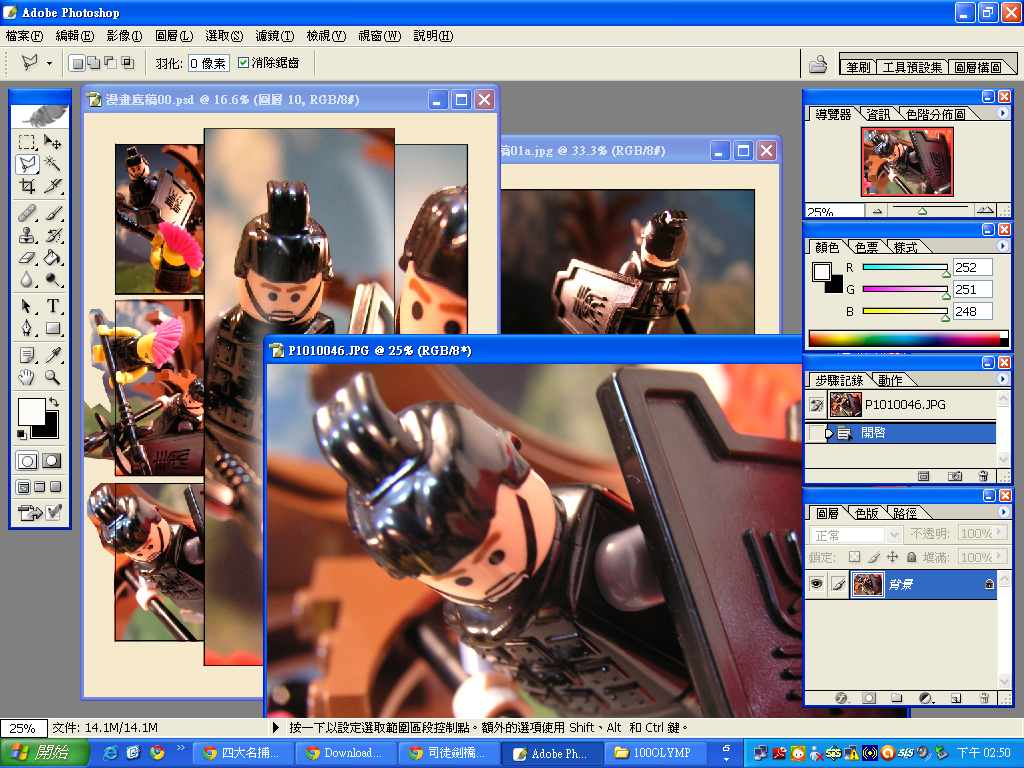Select the Notes tool
The image size is (1024, 768).
pyautogui.click(x=27, y=355)
